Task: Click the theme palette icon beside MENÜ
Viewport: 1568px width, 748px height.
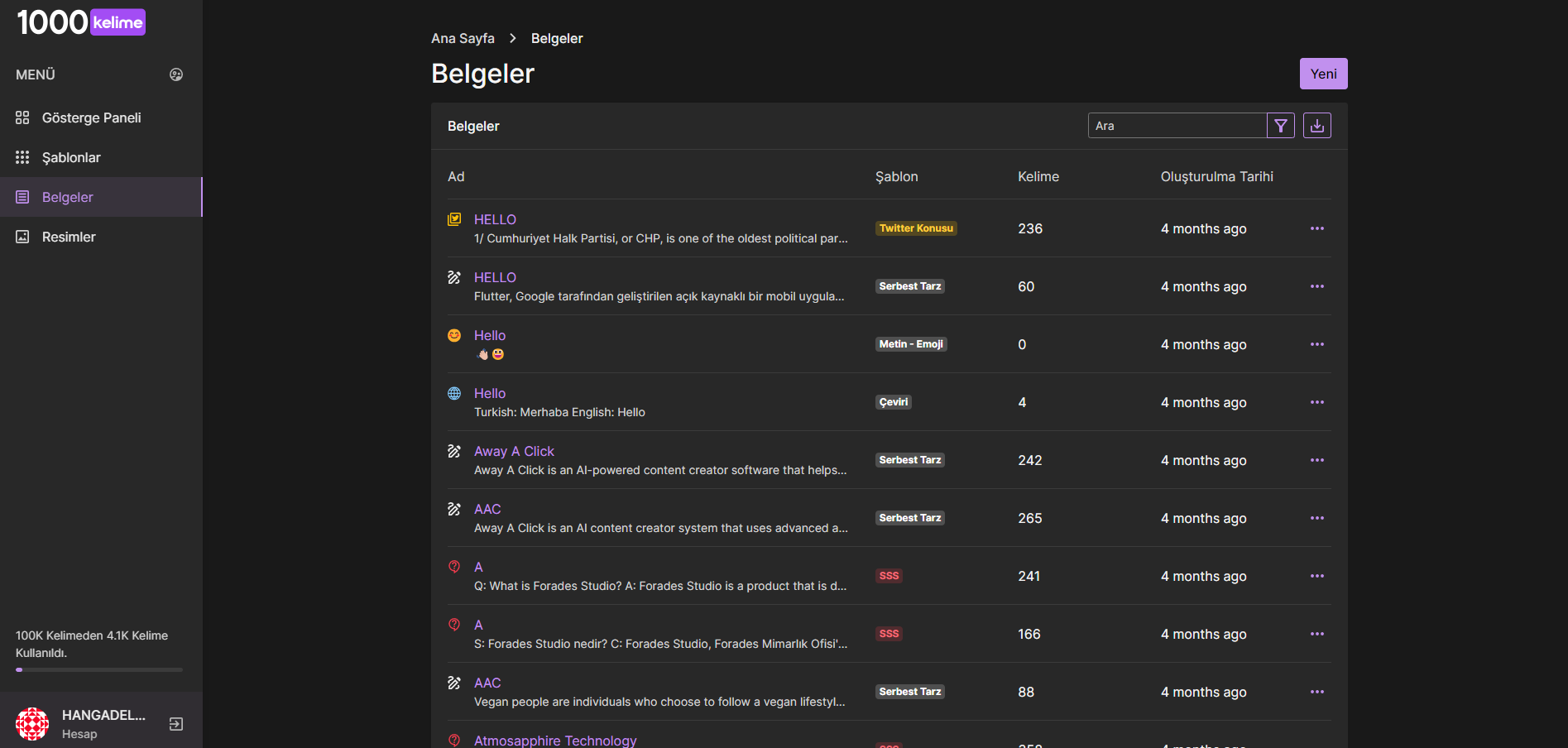Action: [x=176, y=74]
